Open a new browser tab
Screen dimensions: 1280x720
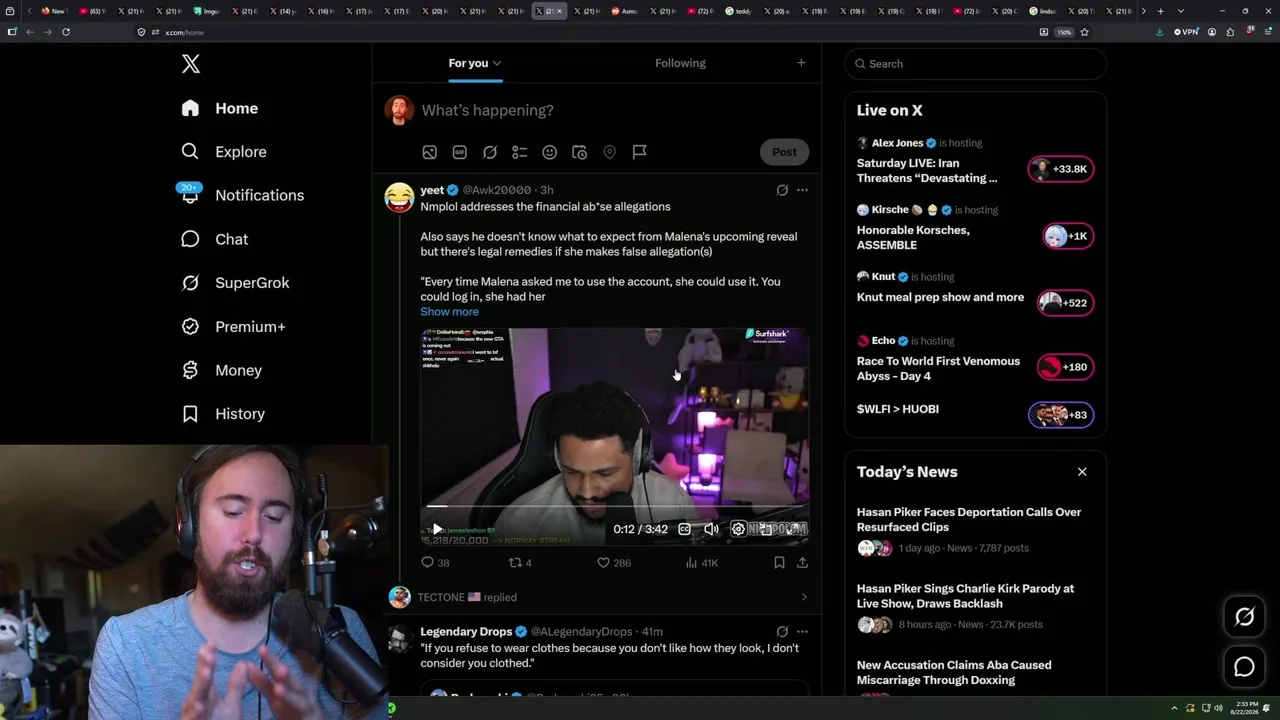coord(1160,11)
